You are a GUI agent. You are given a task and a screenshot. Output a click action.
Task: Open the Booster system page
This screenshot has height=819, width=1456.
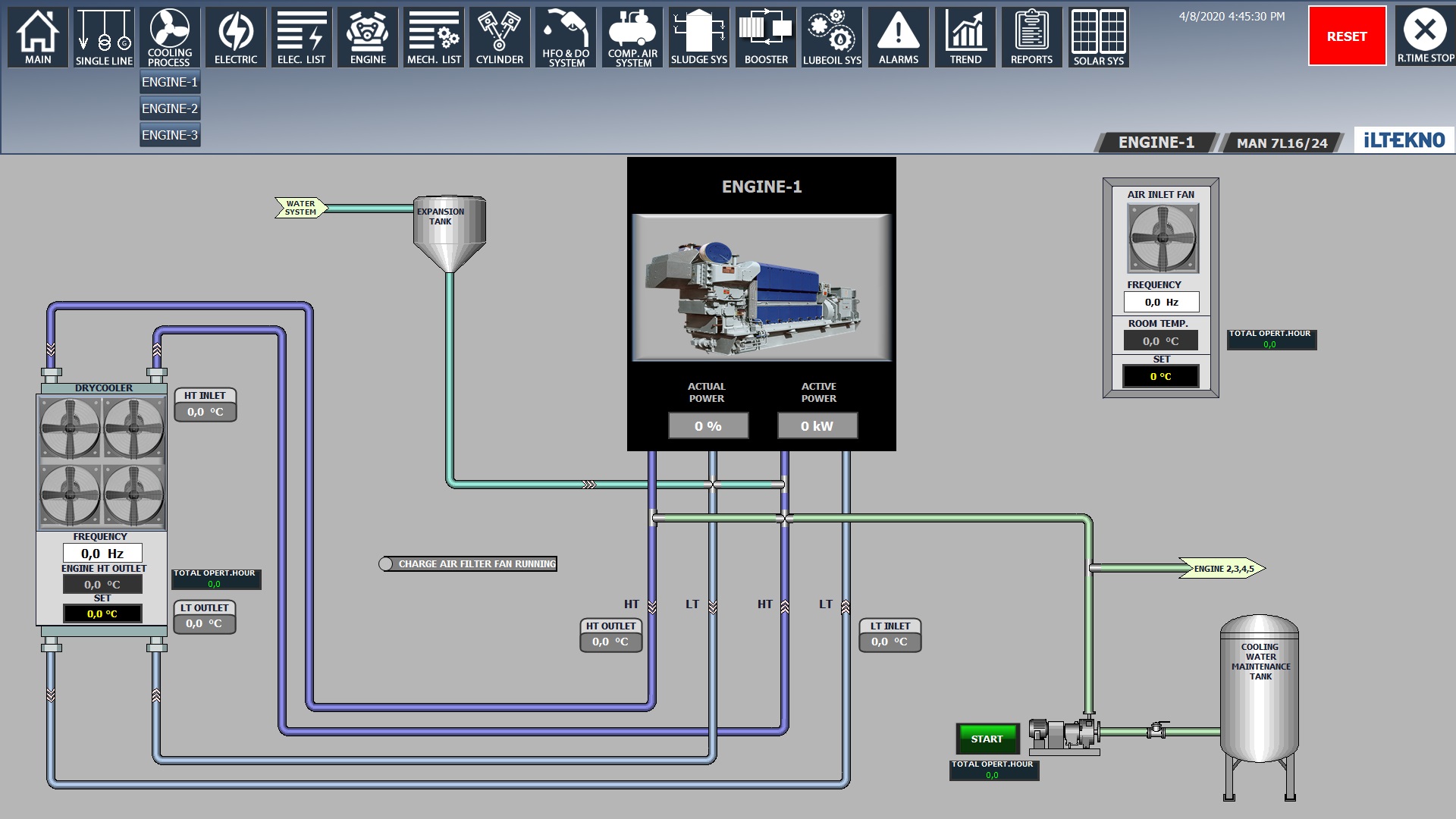coord(766,37)
